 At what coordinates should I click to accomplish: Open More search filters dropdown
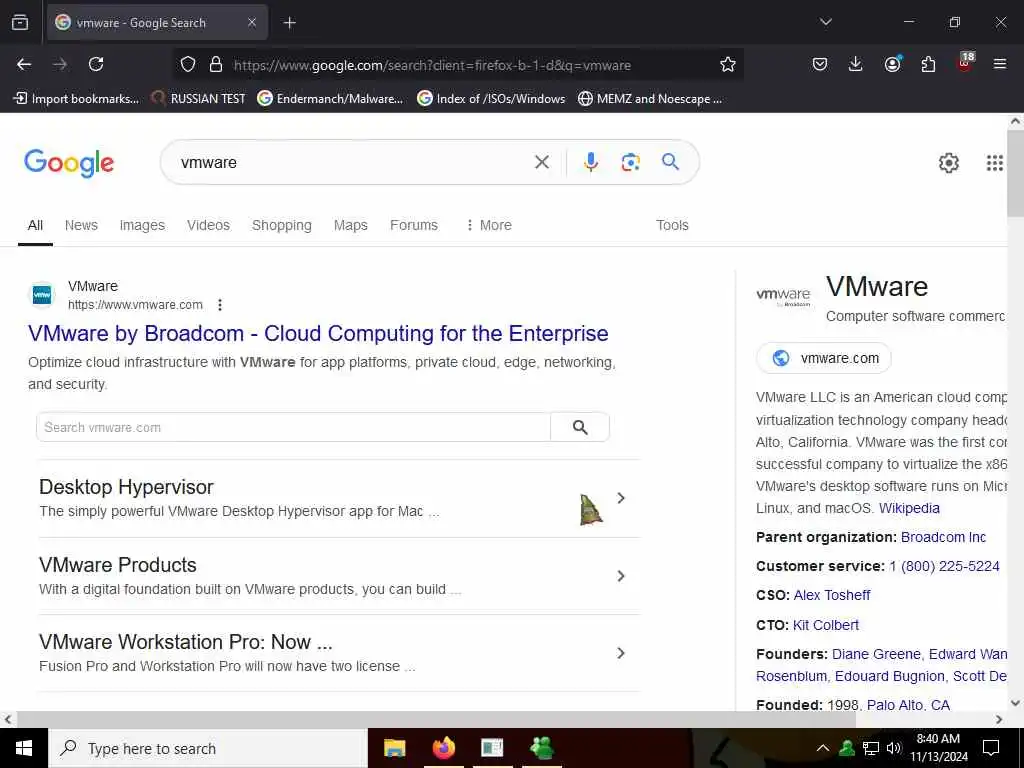coord(488,225)
